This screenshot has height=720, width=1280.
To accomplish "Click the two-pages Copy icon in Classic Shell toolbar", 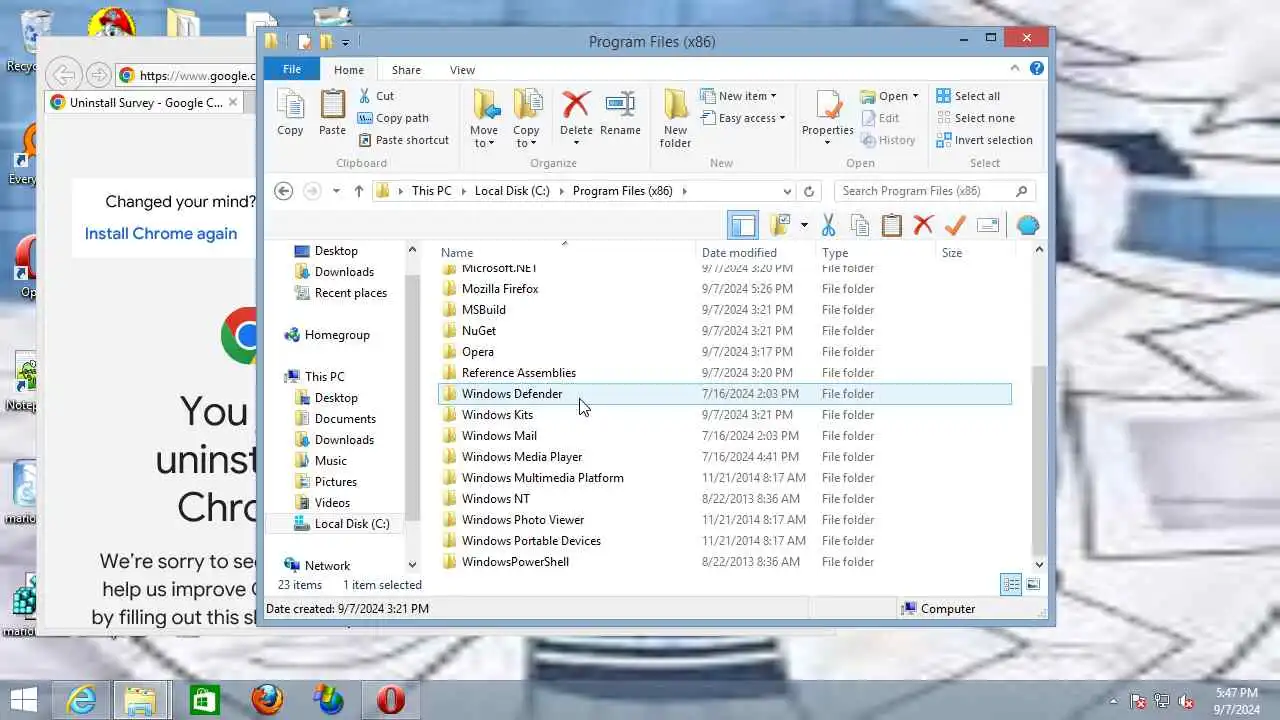I will click(860, 225).
